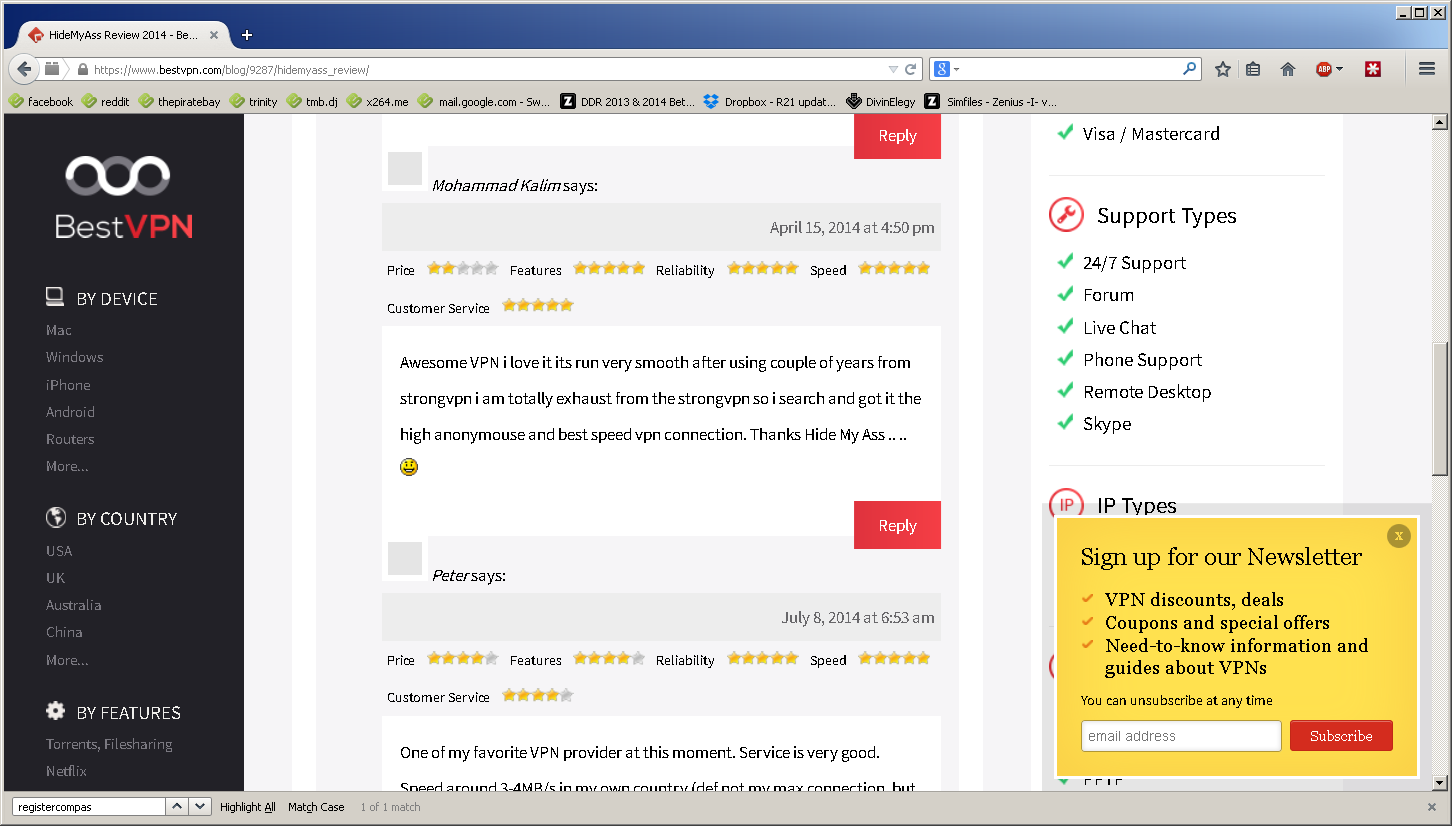Select China under By Country

tap(64, 632)
